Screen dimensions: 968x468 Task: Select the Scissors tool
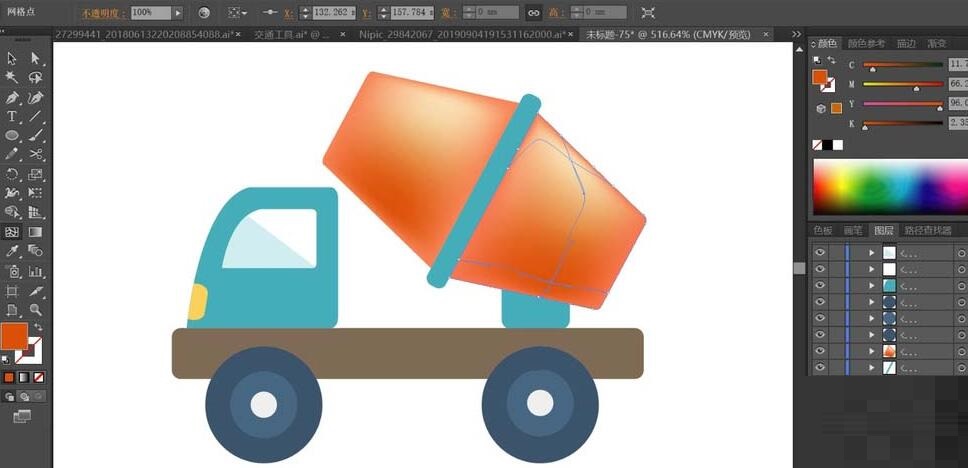pyautogui.click(x=36, y=155)
